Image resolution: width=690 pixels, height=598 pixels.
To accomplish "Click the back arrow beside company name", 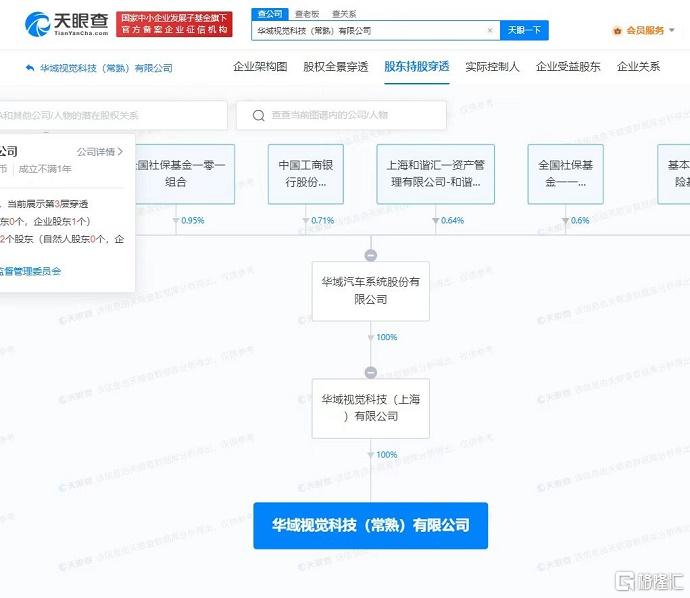I will [30, 68].
